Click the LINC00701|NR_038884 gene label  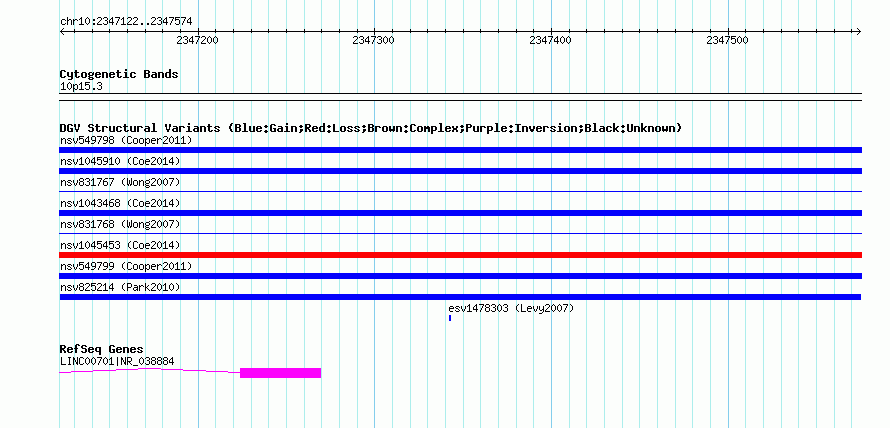pos(117,361)
